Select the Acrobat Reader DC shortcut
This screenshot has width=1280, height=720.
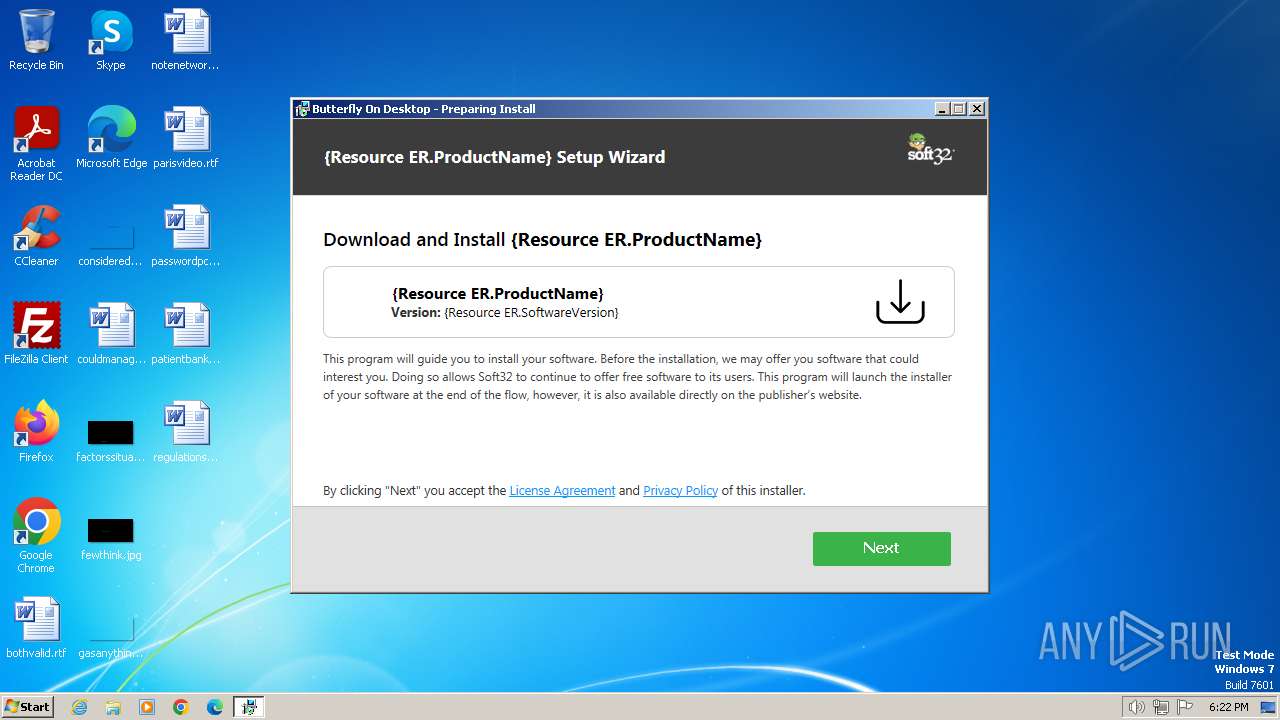(36, 144)
